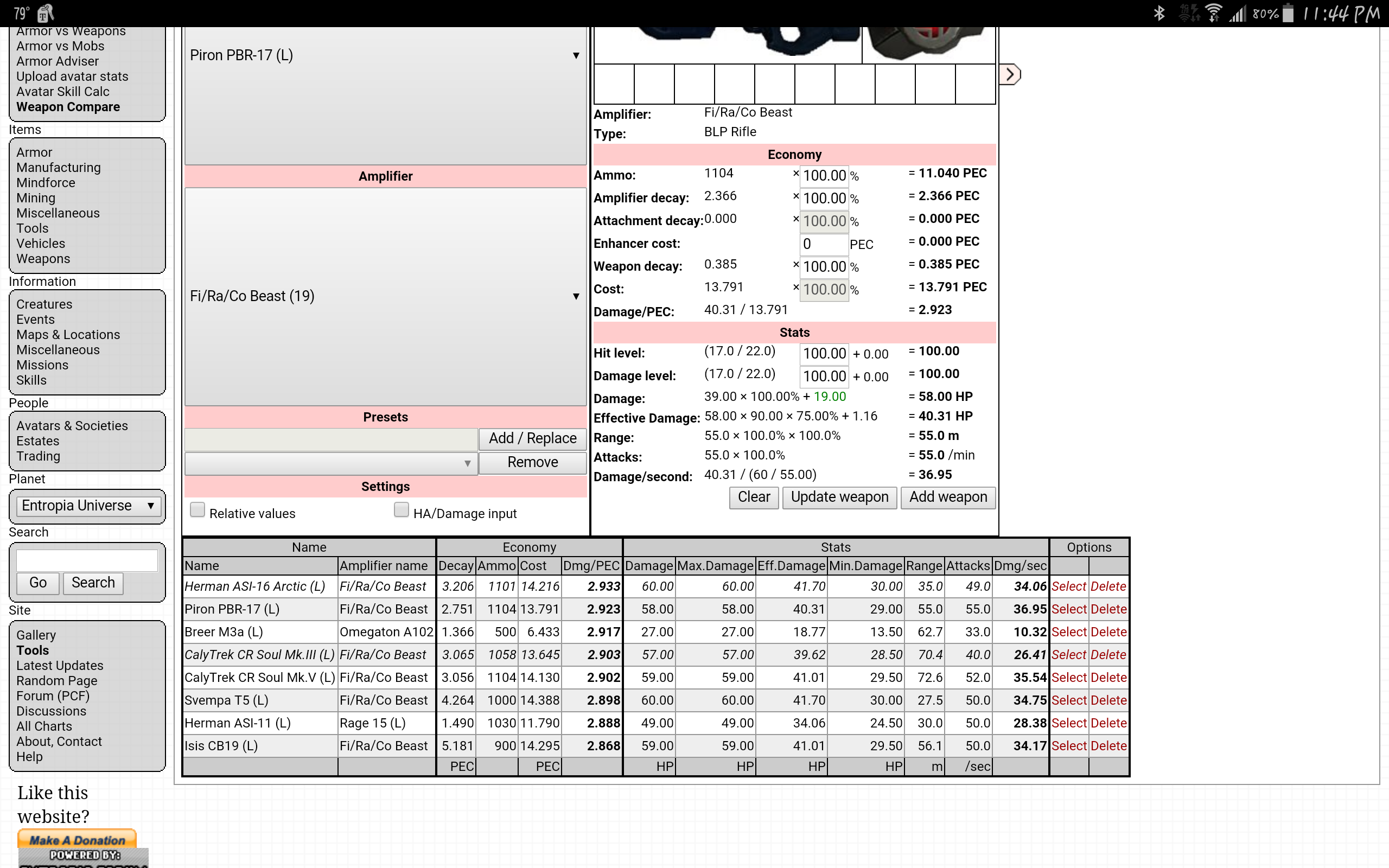Viewport: 1389px width, 868px height.
Task: Sort table by Dmg/sec column header
Action: coord(1020,566)
